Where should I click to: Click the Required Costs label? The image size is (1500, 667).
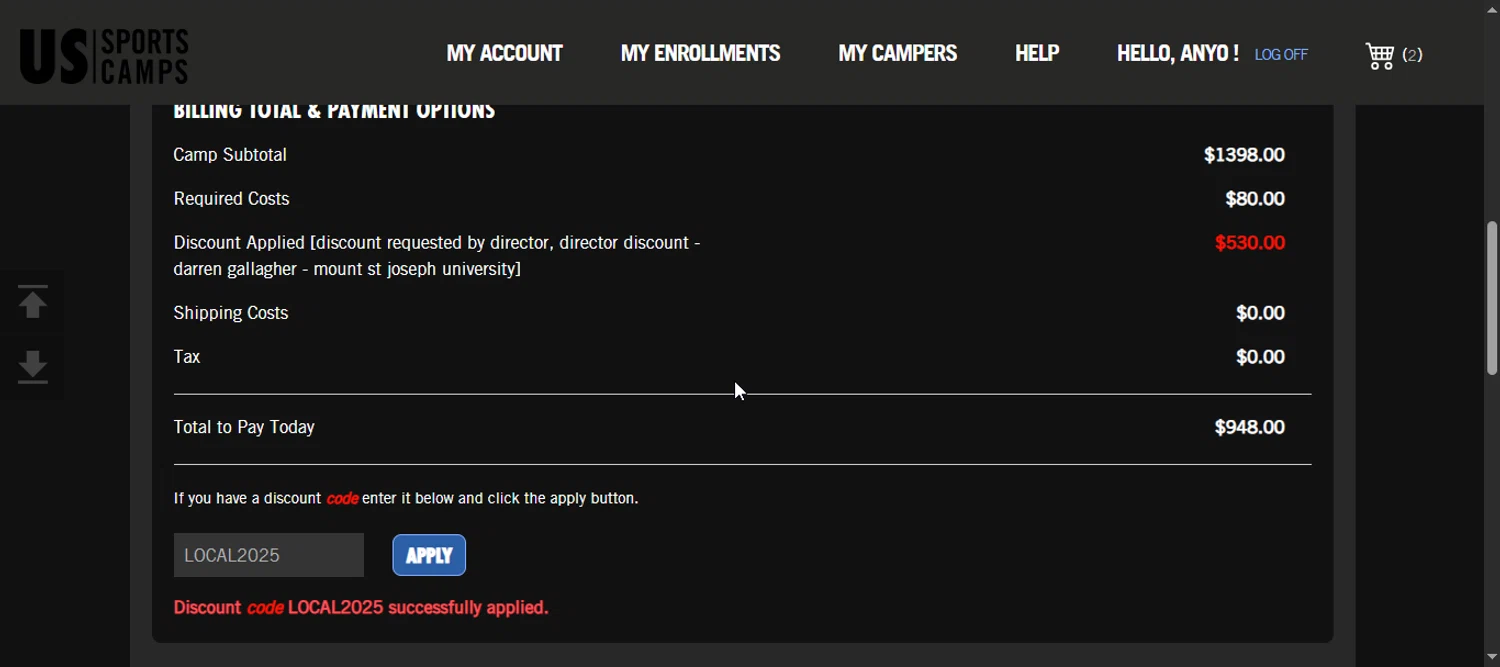click(232, 199)
